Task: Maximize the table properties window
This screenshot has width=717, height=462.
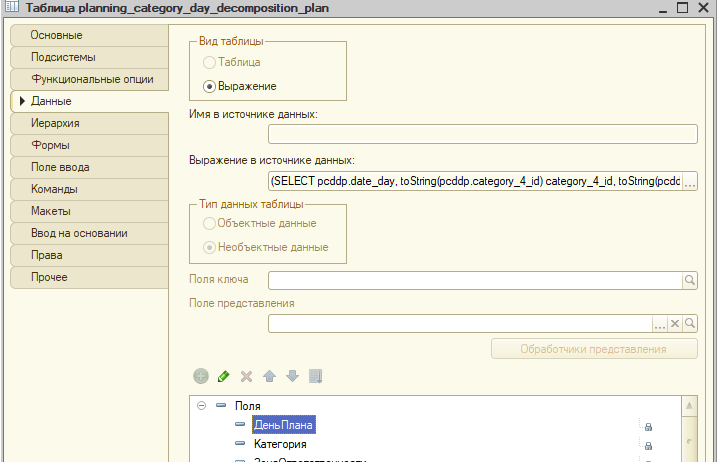Action: click(682, 7)
